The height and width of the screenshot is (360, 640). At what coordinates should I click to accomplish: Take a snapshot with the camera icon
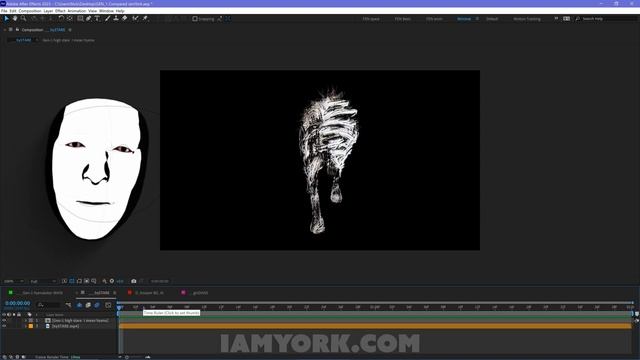point(133,281)
